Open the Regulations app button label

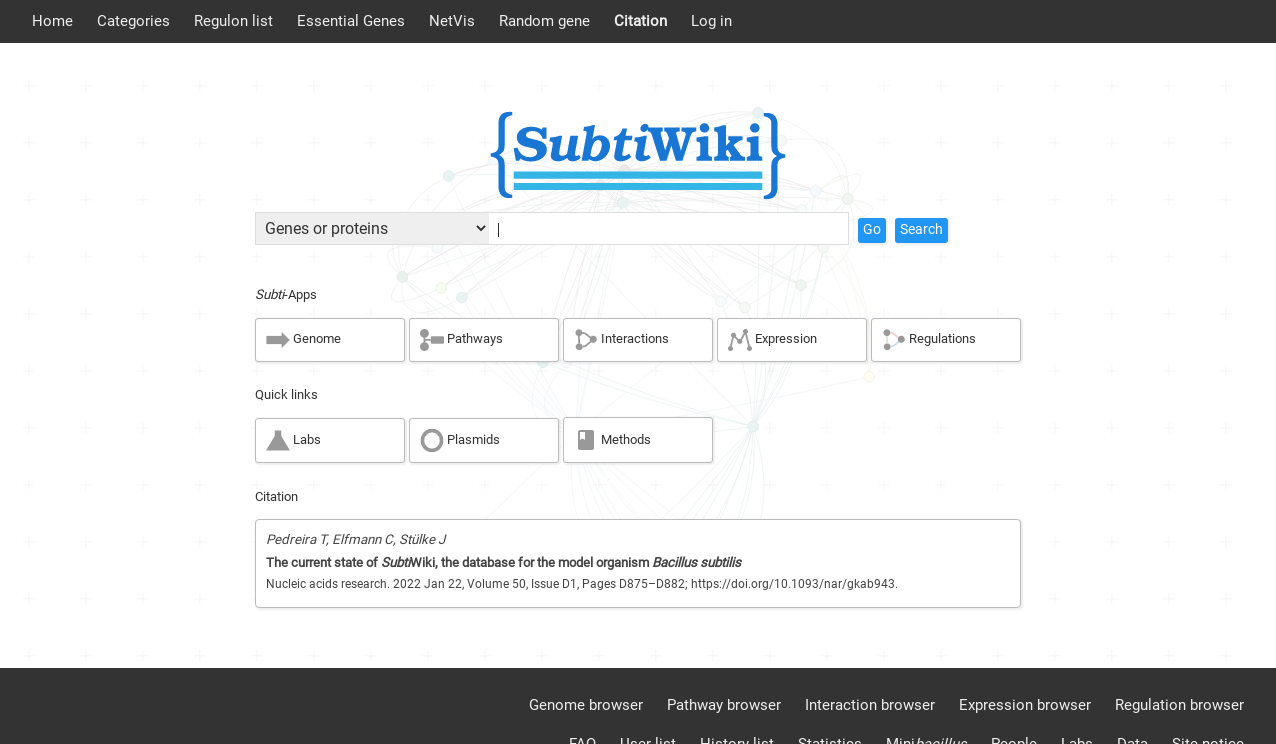tap(942, 339)
